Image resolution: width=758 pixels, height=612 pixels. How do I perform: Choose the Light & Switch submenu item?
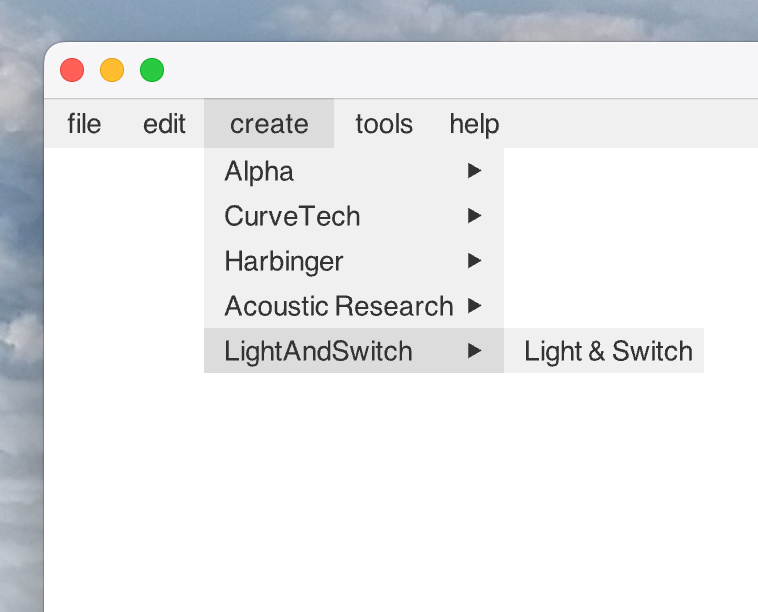coord(608,351)
